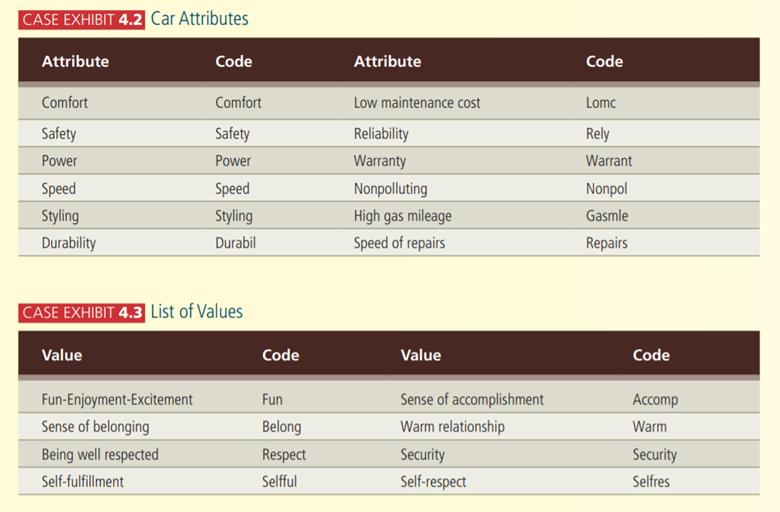Click the 'Sense of accomplishment' value cell
Screen dimensions: 780x512
(472, 399)
